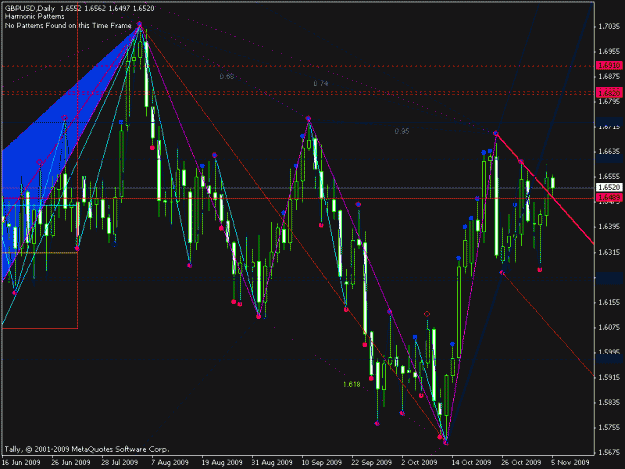Image resolution: width=625 pixels, height=469 pixels.
Task: Click the 1.6955 price axis label
Action: [x=609, y=52]
